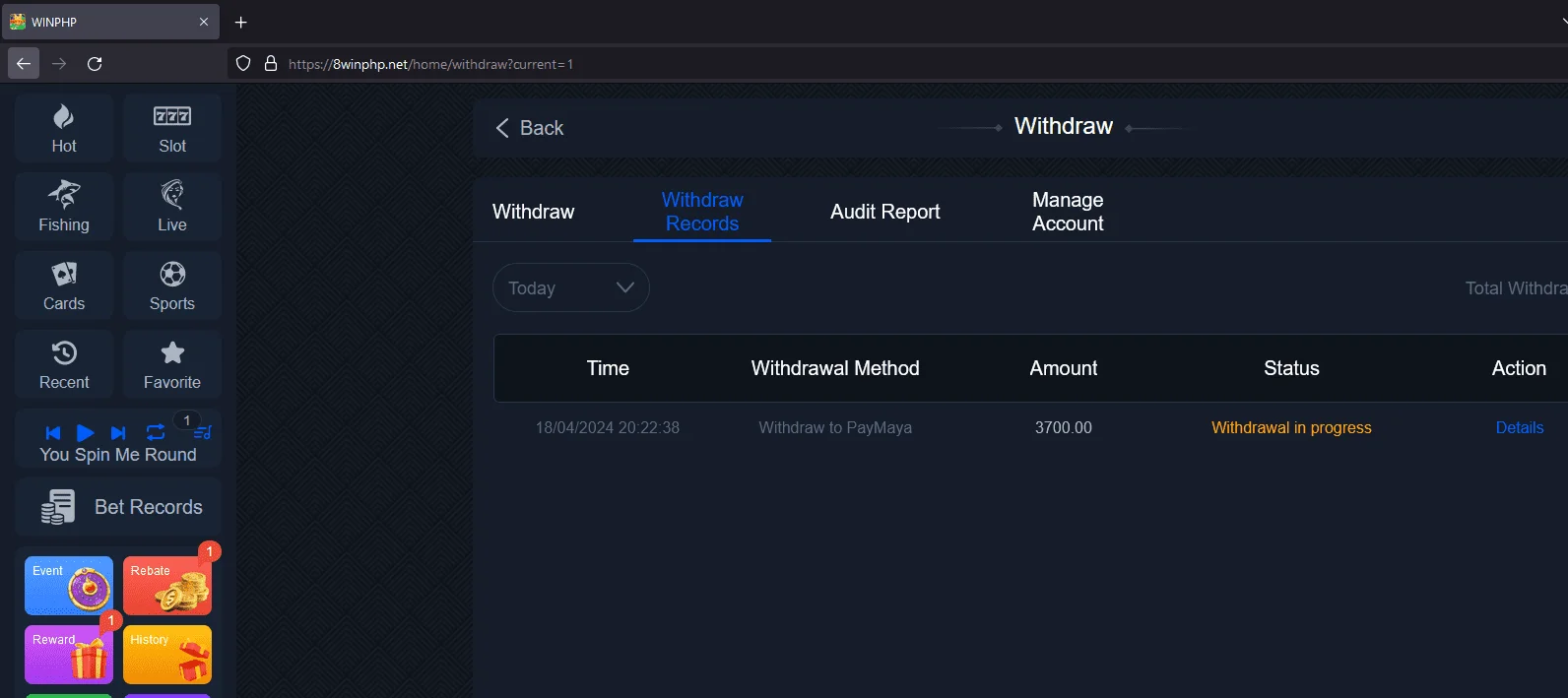Viewport: 1568px width, 698px height.
Task: Open Details for the 3700.00 withdrawal
Action: tap(1520, 427)
